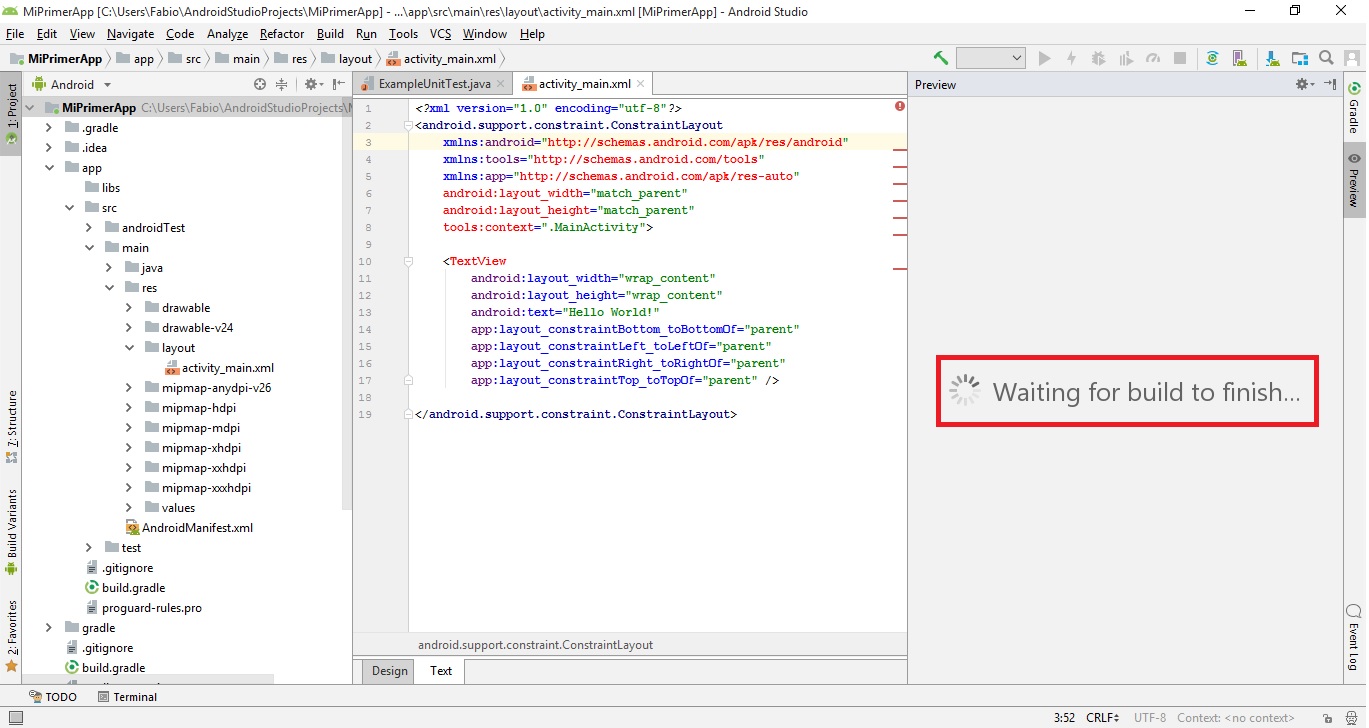Click the inspector hector icon in the status bar

(x=1351, y=718)
